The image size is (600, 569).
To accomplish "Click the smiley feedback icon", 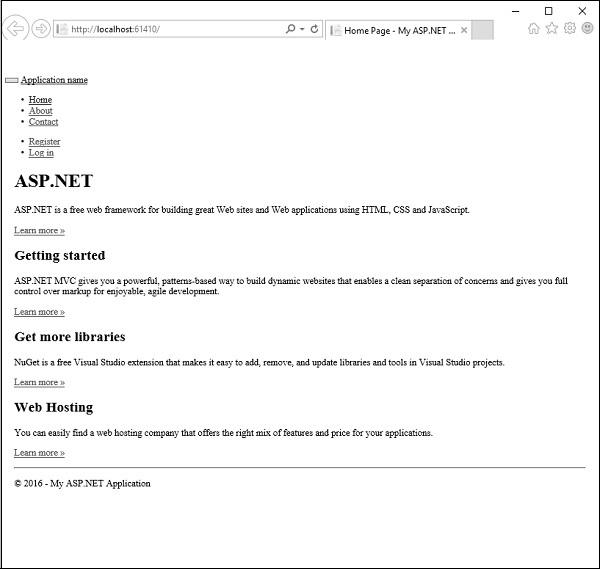I will coord(587,28).
